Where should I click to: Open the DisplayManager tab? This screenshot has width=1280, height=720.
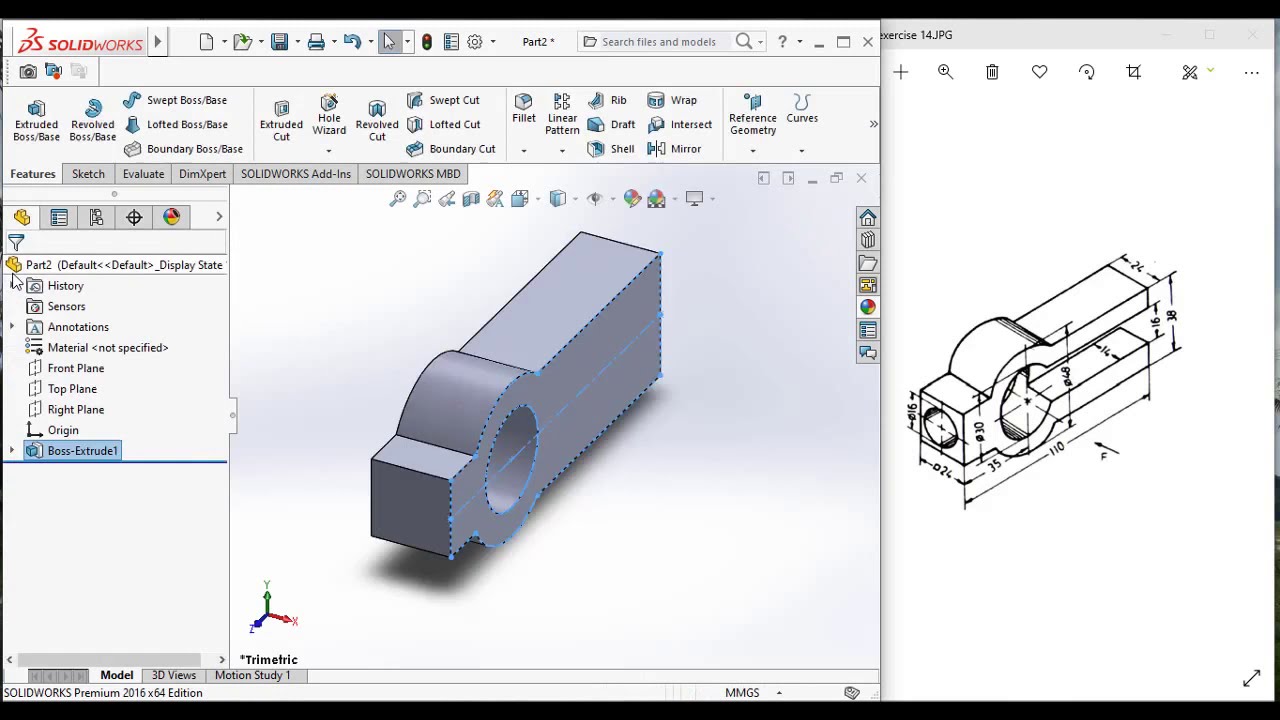coord(171,217)
